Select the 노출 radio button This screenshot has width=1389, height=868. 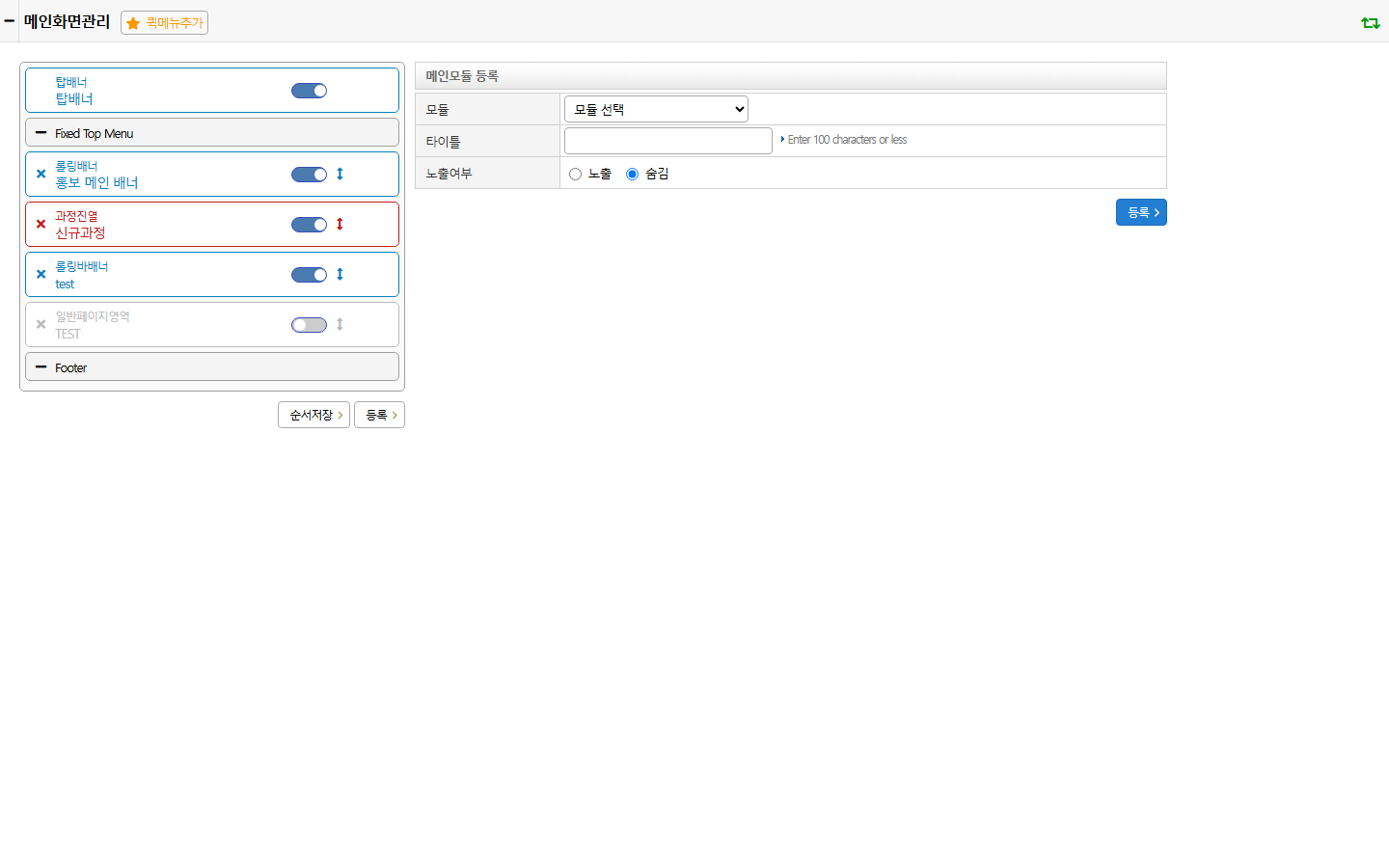pyautogui.click(x=576, y=175)
